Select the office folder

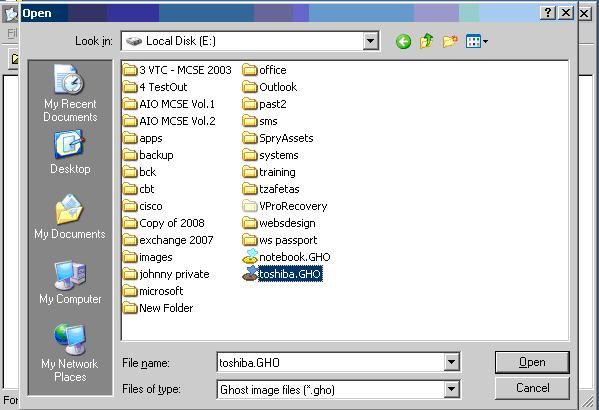pos(264,70)
